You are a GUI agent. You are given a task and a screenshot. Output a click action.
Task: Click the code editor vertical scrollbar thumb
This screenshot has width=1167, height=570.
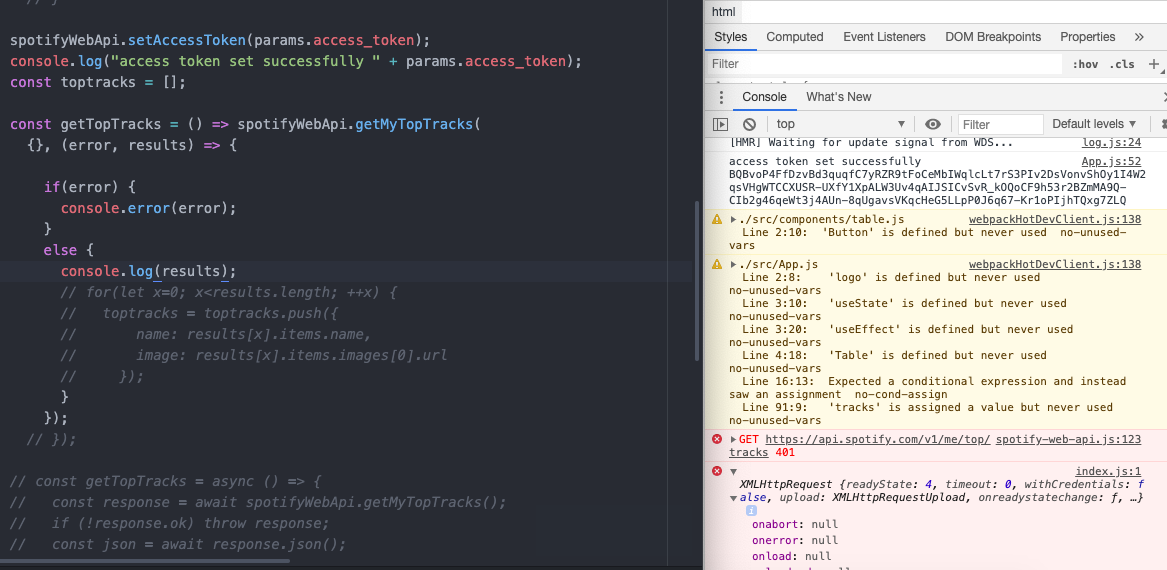pos(697,281)
